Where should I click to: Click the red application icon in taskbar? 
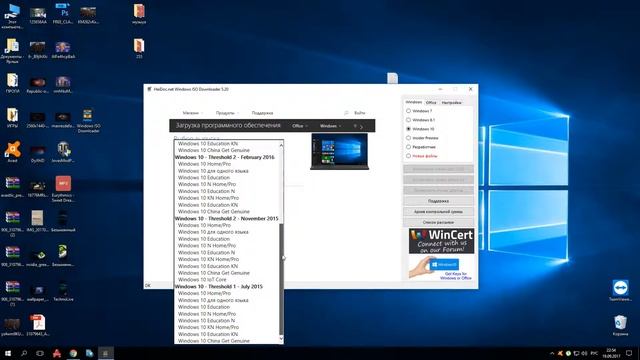(x=57, y=353)
